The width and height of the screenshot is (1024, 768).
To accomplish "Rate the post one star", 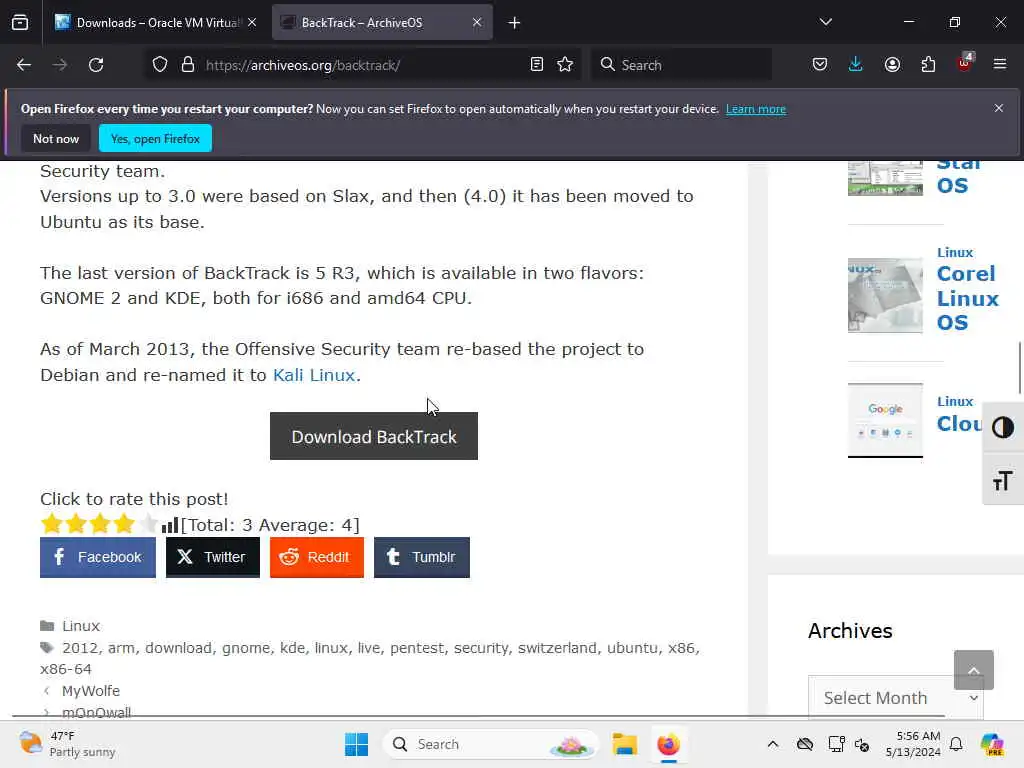I will [51, 524].
